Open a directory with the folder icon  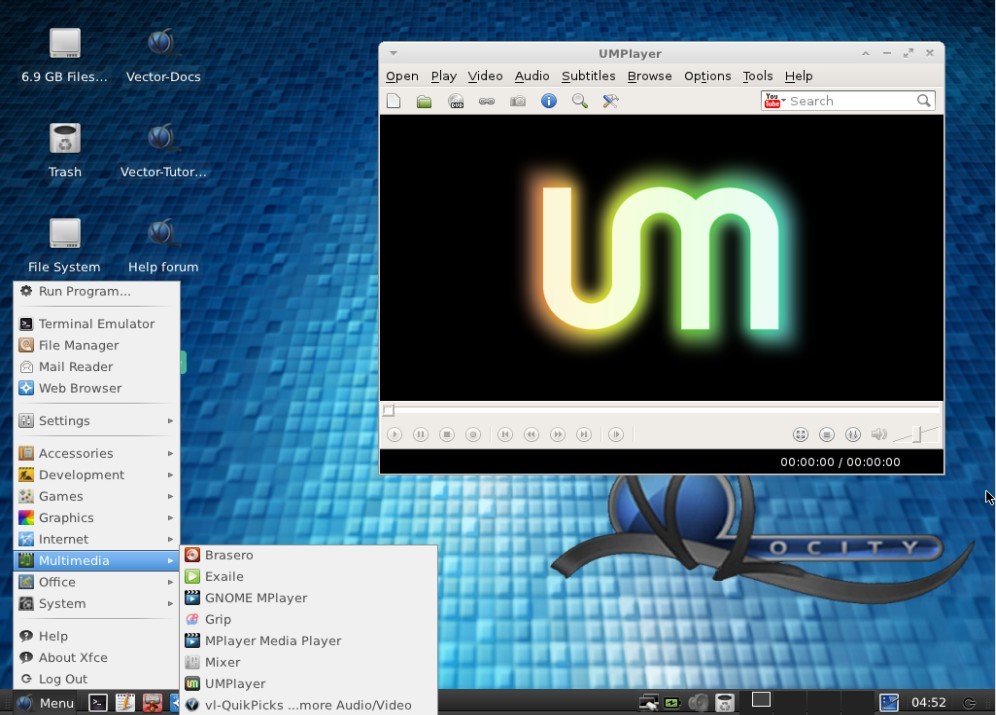[x=424, y=101]
